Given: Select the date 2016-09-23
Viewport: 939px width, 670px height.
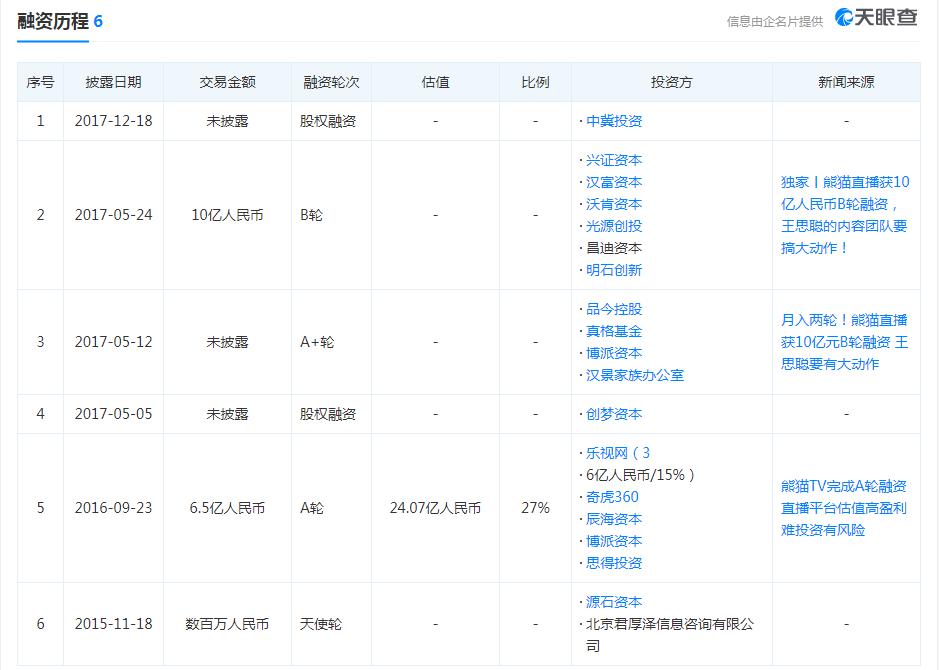Looking at the screenshot, I should (x=113, y=508).
